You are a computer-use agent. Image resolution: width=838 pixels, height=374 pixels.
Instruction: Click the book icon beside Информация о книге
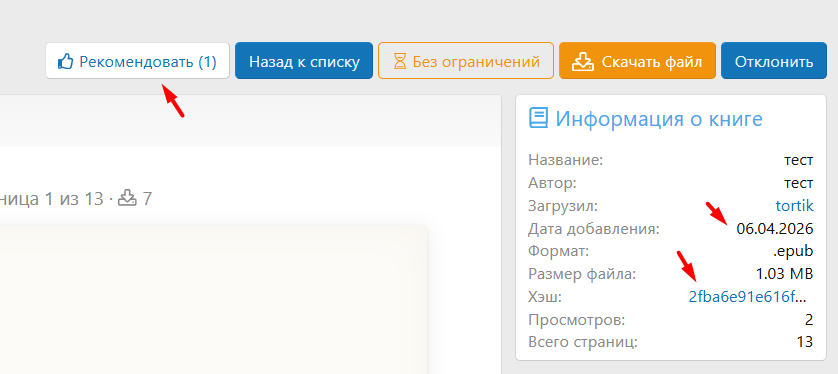538,118
